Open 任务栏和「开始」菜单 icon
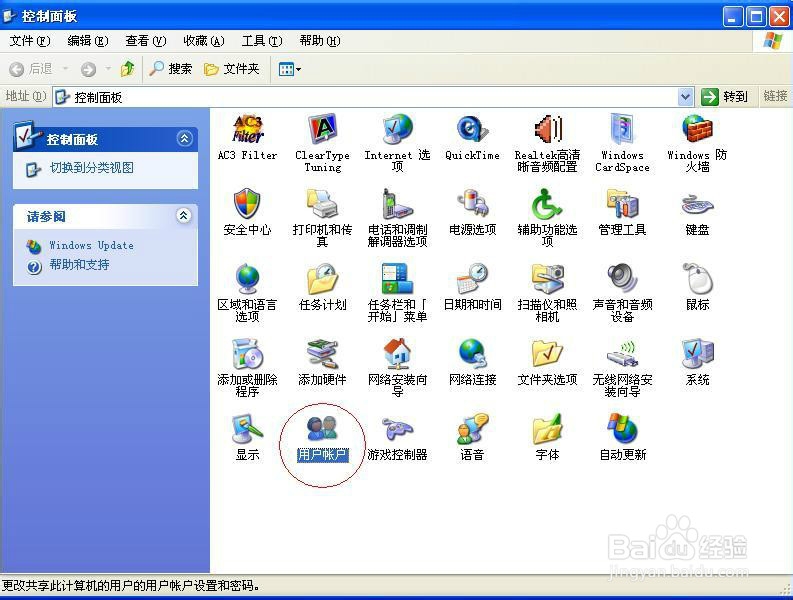 [397, 279]
